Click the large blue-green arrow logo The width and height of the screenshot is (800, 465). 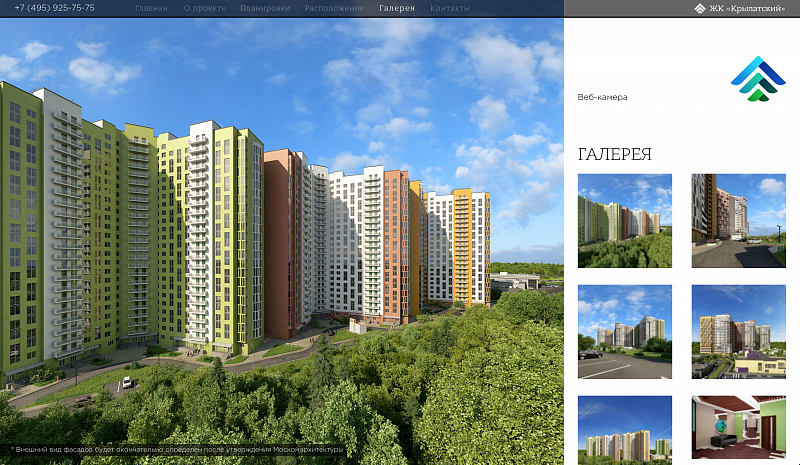coord(758,79)
